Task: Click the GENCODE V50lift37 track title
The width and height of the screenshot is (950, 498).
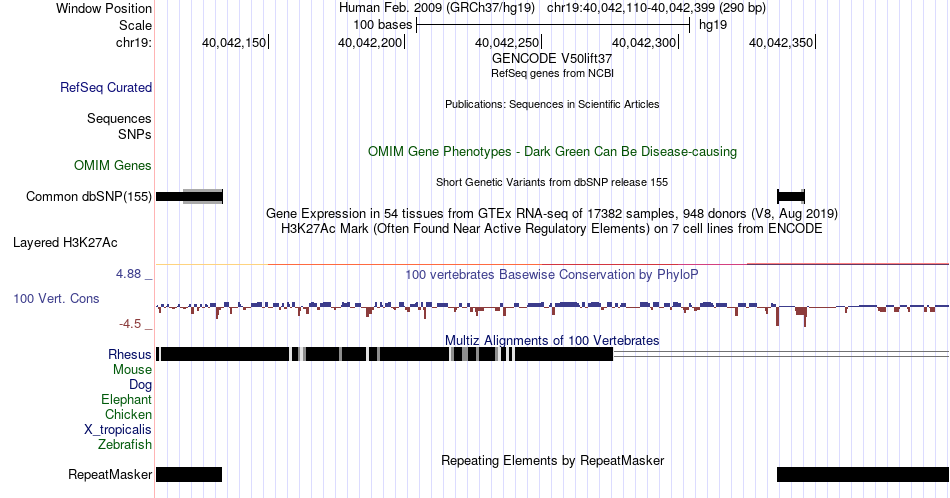Action: pos(552,59)
